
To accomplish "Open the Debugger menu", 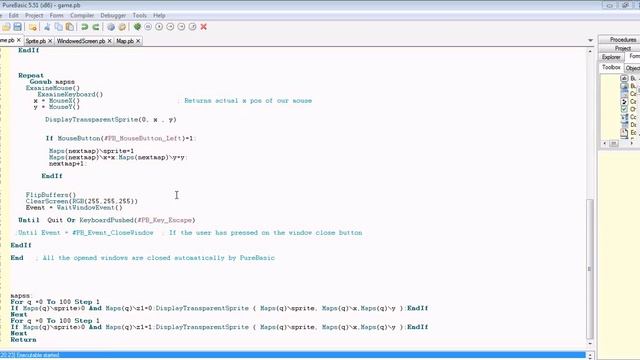I will [x=113, y=16].
